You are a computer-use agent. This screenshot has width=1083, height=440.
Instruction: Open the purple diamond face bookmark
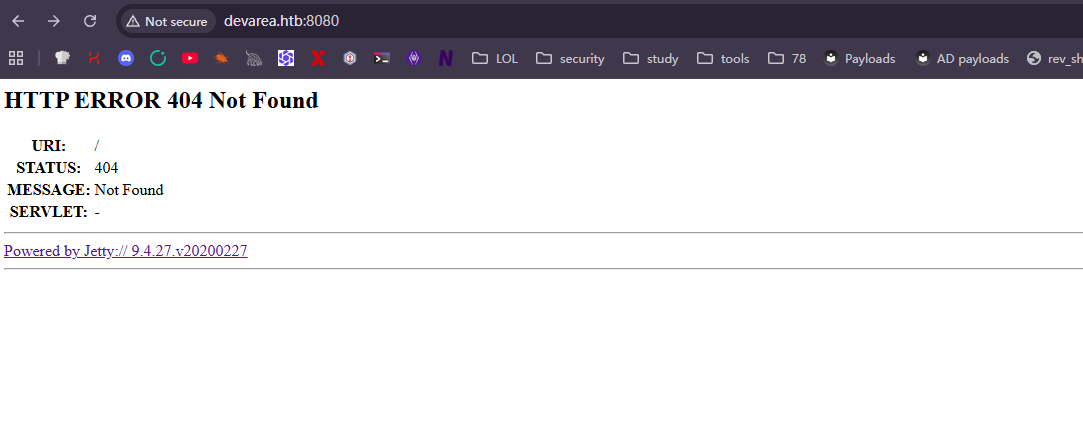[414, 59]
